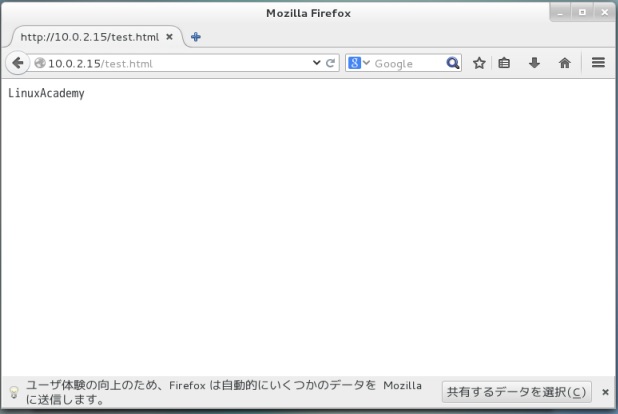Go back with the back arrow button
This screenshot has height=414, width=618.
[x=17, y=63]
